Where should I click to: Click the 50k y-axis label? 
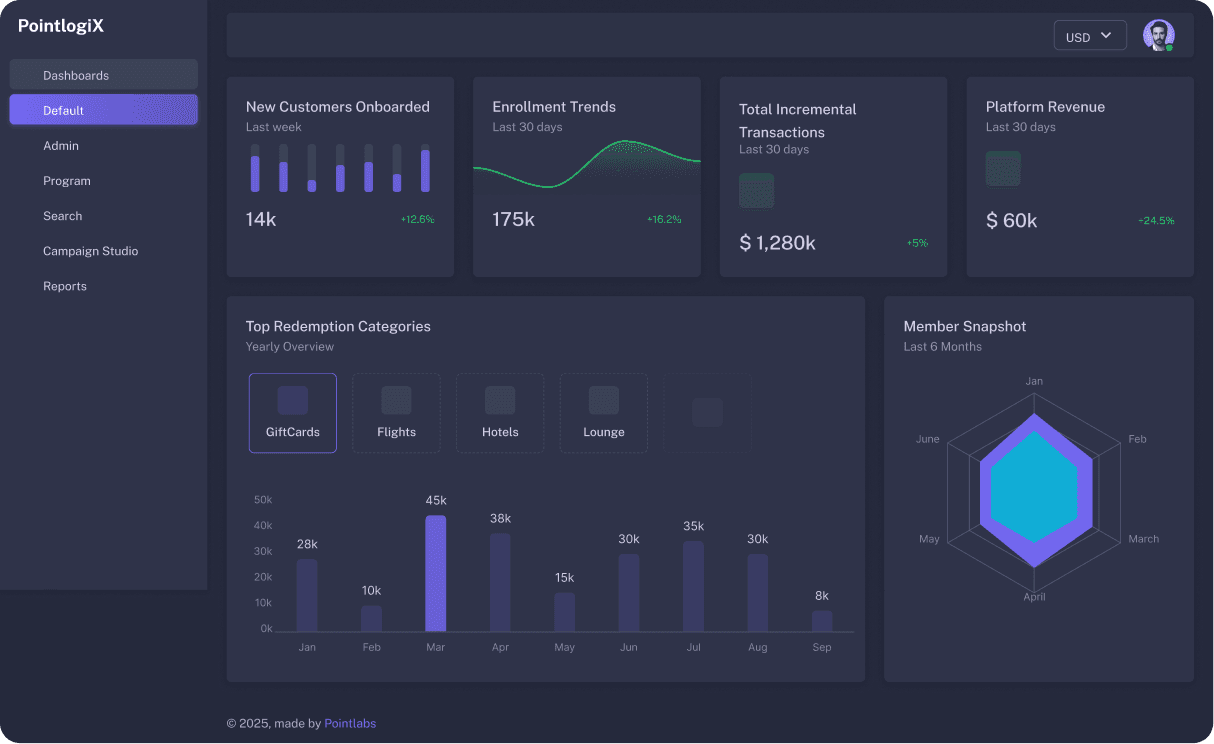pyautogui.click(x=263, y=499)
